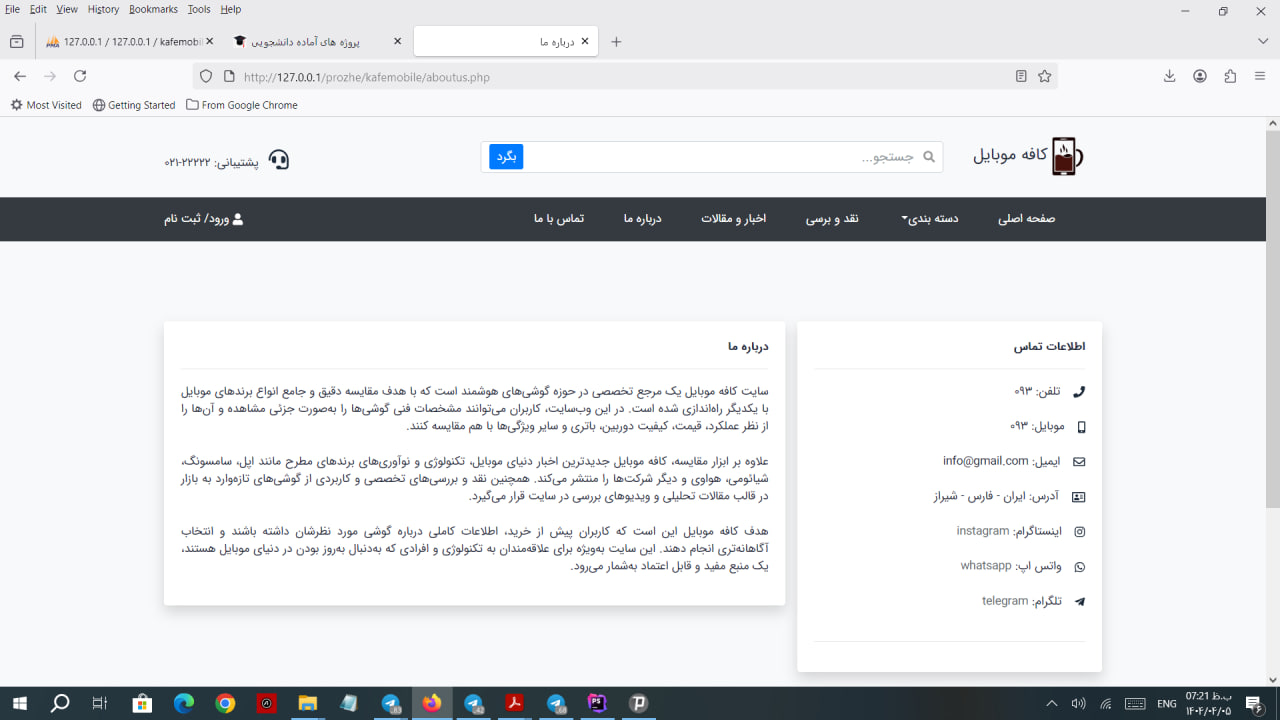The width and height of the screenshot is (1280, 720).
Task: Toggle reader view icon in address bar
Action: [x=1021, y=76]
